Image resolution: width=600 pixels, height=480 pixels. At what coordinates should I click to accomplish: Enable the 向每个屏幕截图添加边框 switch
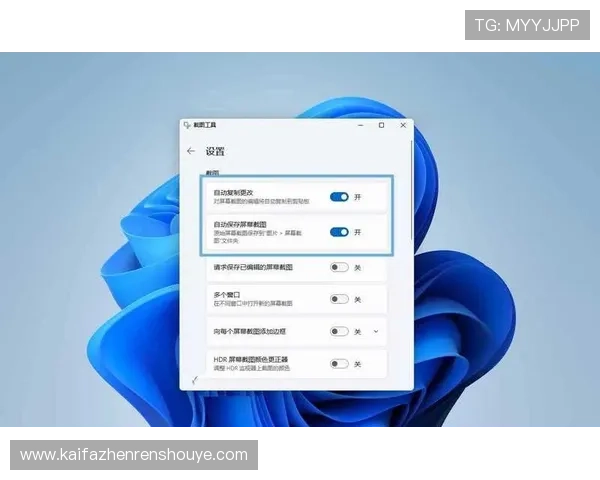tap(339, 331)
